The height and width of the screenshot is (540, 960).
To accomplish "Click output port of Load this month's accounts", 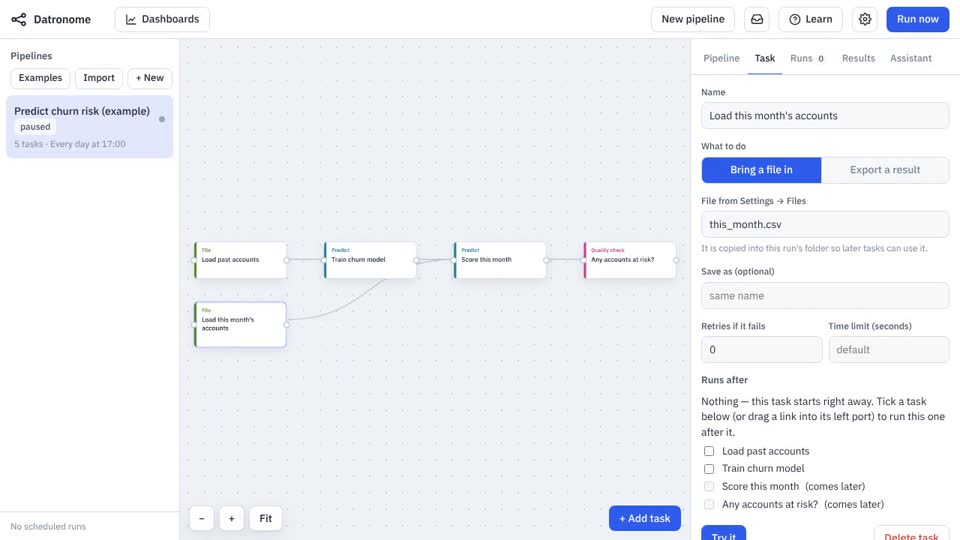I will click(287, 324).
